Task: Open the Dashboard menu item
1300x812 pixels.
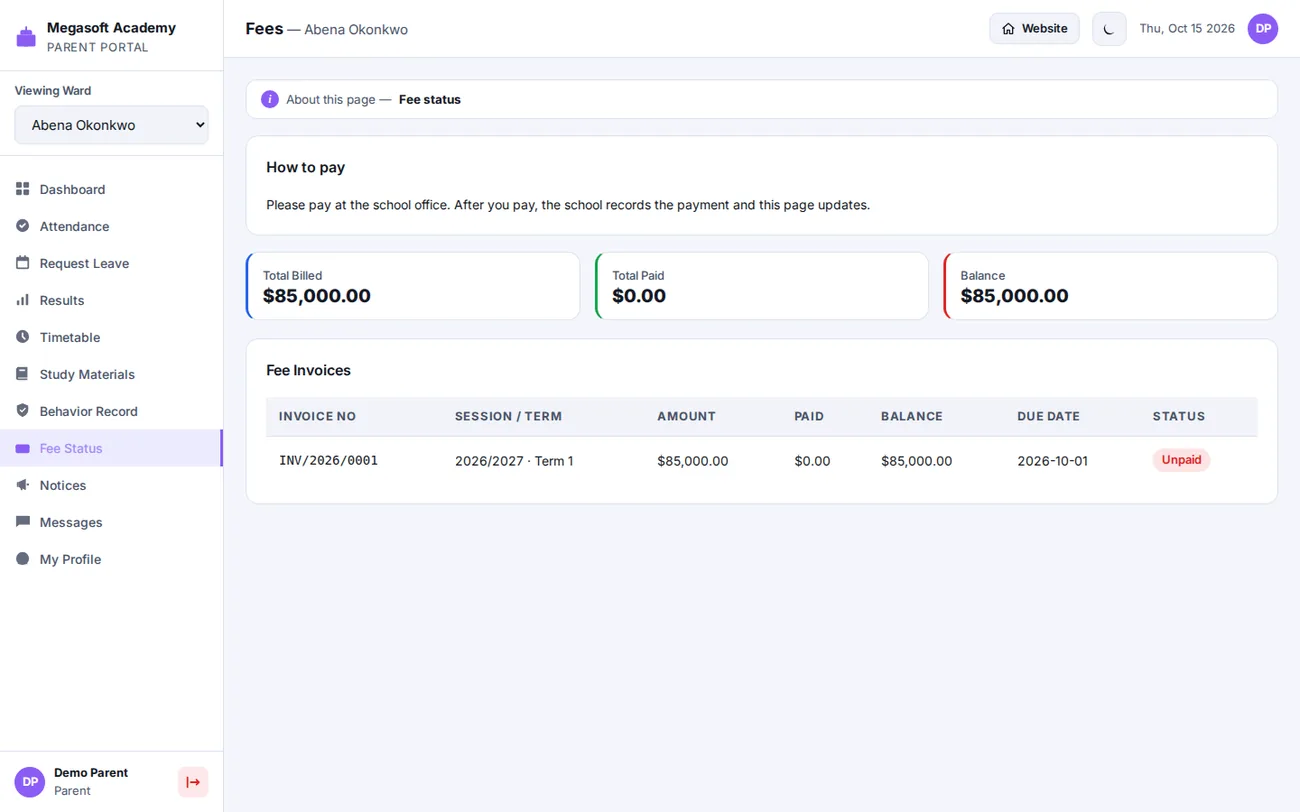Action: coord(111,189)
